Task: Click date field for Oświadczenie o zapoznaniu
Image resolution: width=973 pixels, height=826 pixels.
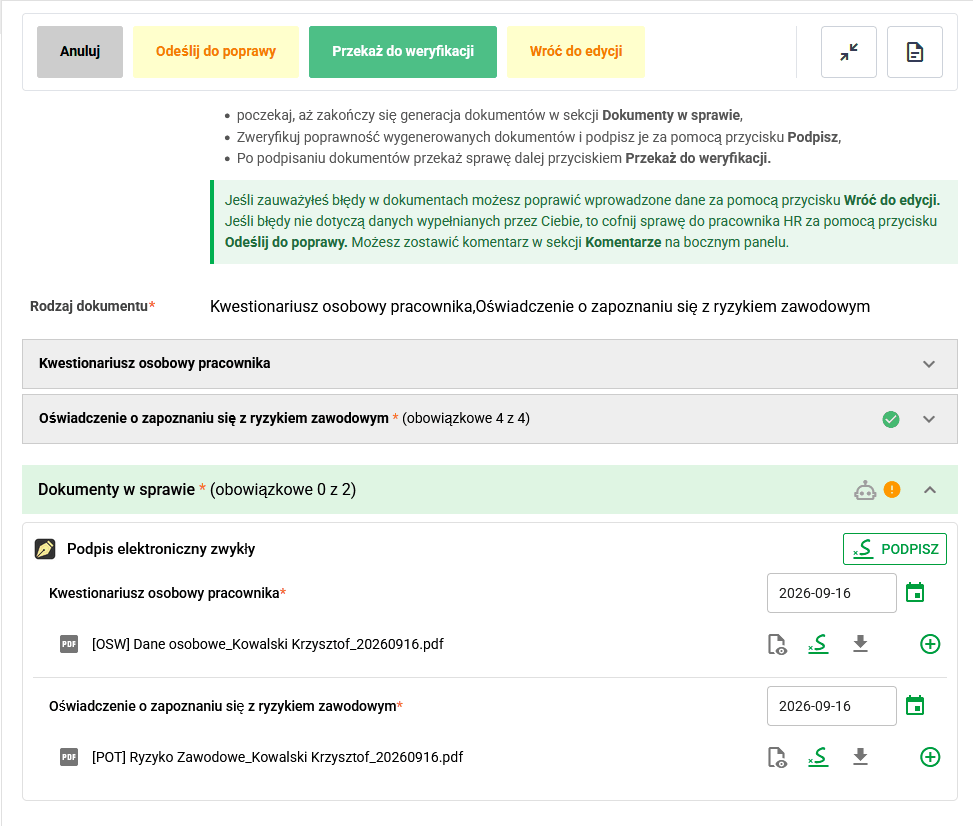Action: pyautogui.click(x=832, y=706)
